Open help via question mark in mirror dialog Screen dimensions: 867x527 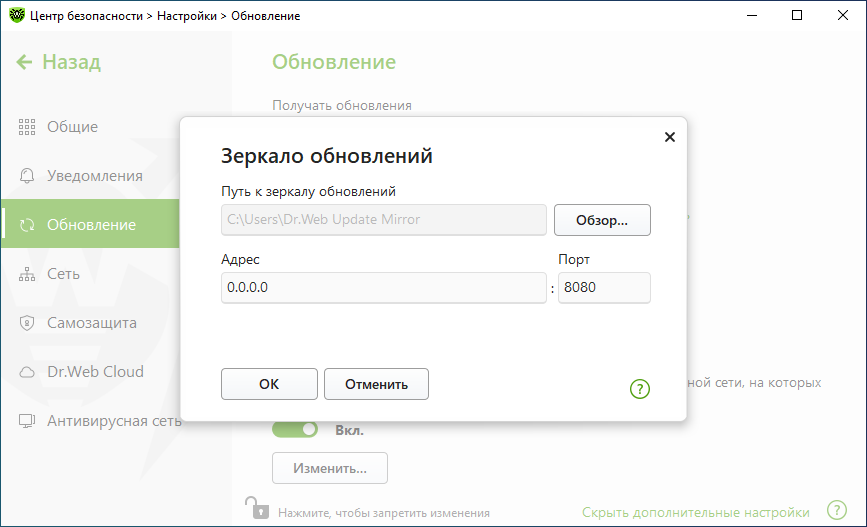(640, 389)
